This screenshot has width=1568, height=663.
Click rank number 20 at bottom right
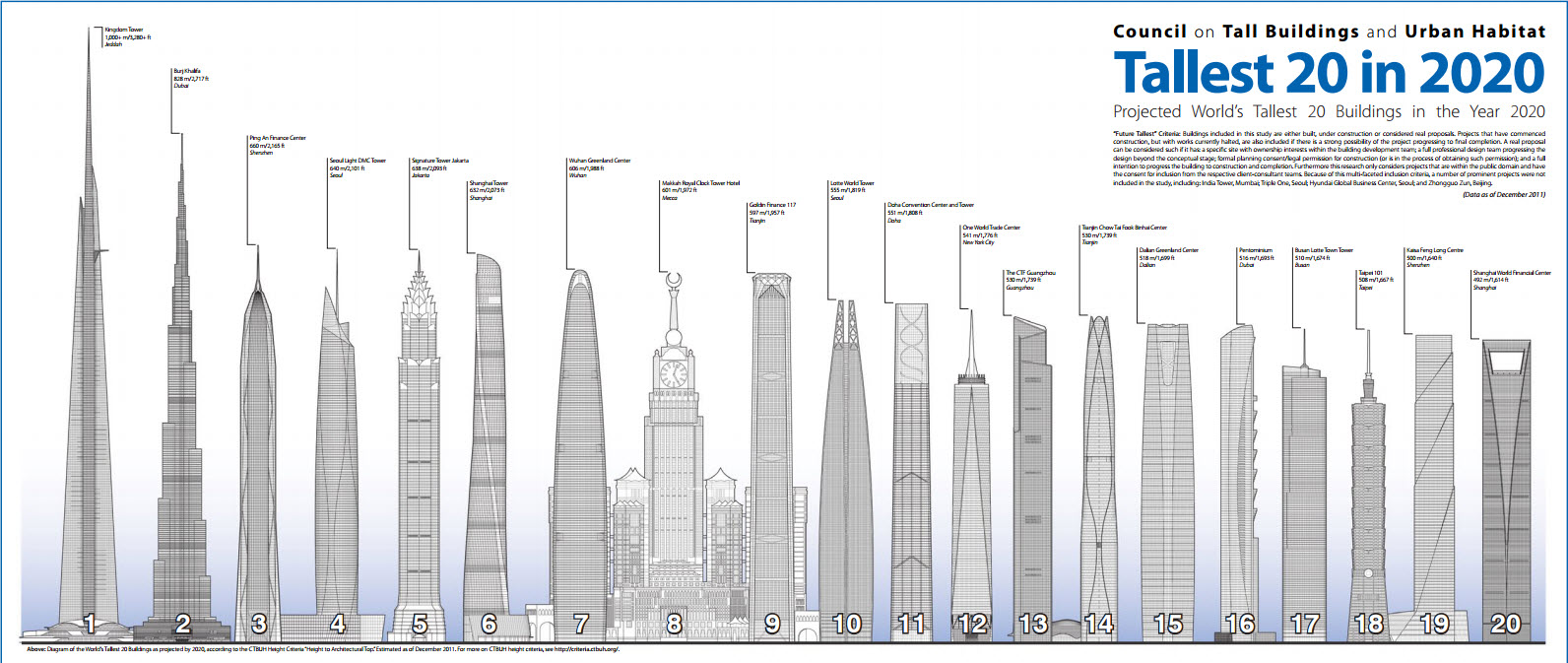(1506, 624)
